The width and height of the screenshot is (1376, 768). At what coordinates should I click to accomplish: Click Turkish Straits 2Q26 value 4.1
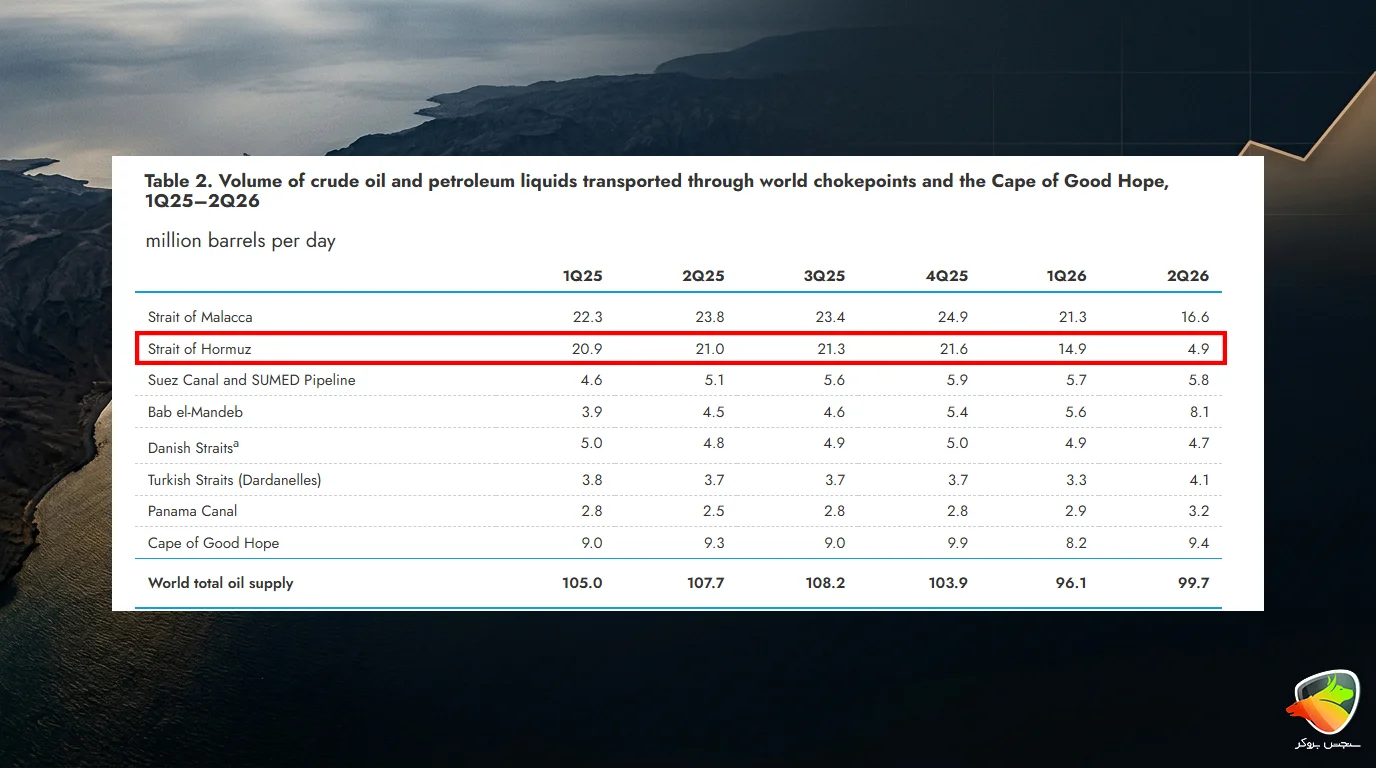click(1200, 480)
